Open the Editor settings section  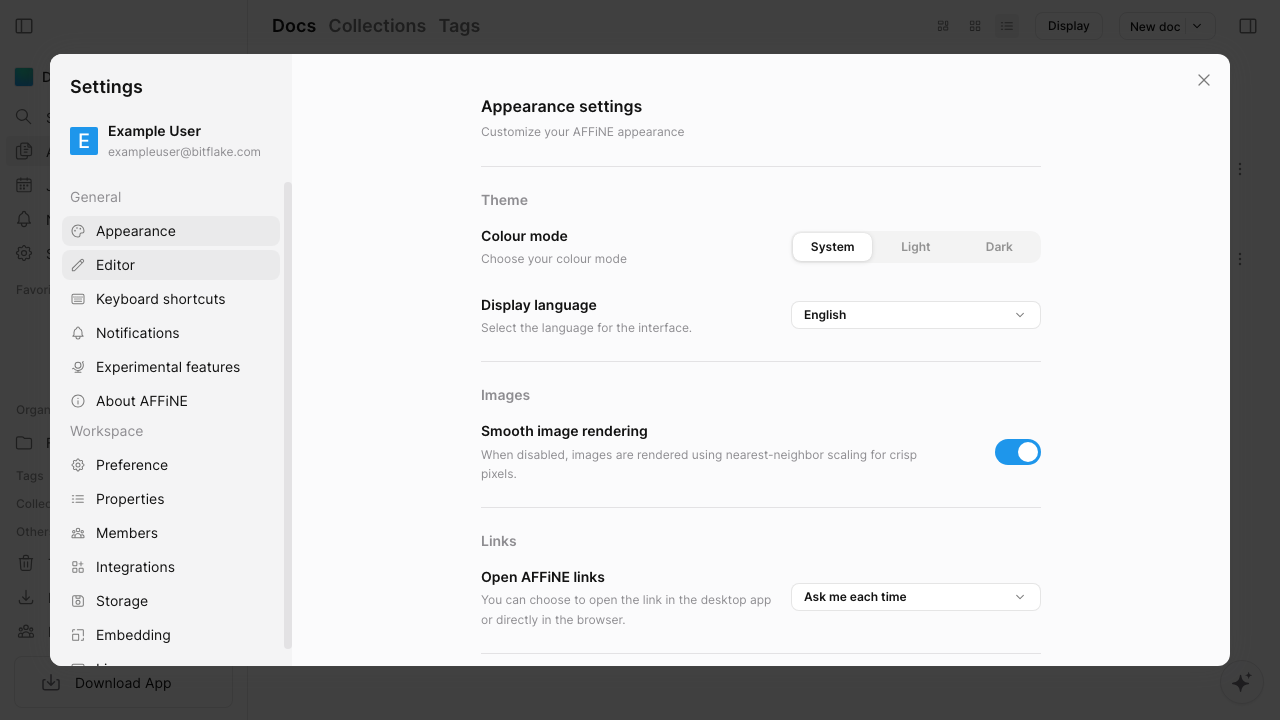point(171,265)
